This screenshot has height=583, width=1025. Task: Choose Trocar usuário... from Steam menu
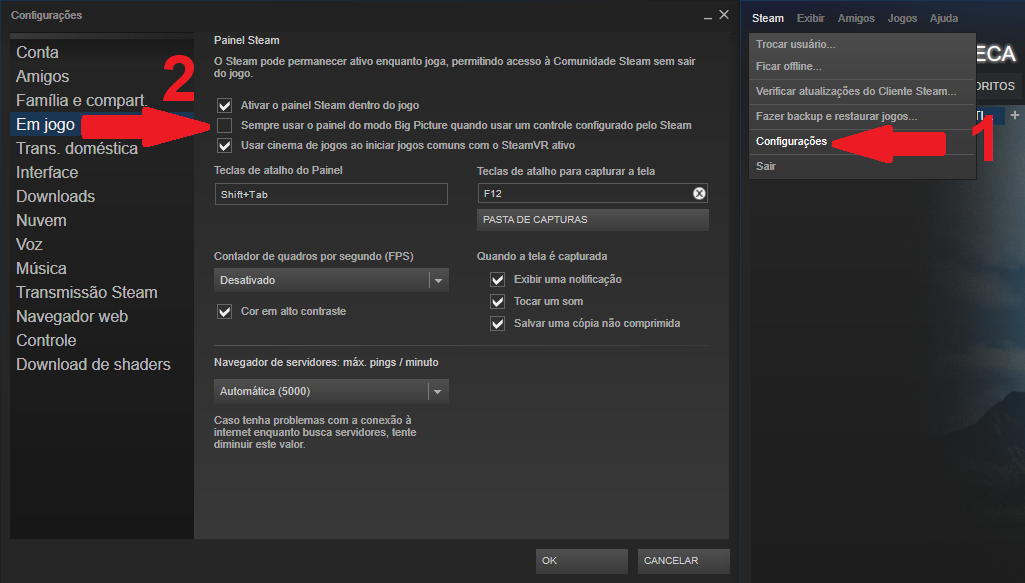[x=862, y=44]
